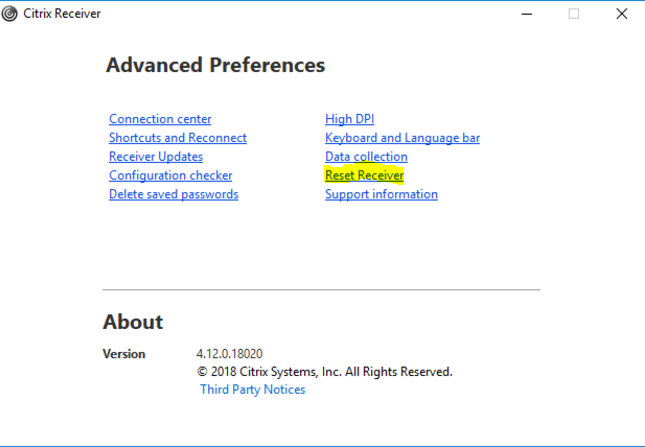Open Keyboard and Language bar settings
The image size is (645, 447).
tap(402, 138)
